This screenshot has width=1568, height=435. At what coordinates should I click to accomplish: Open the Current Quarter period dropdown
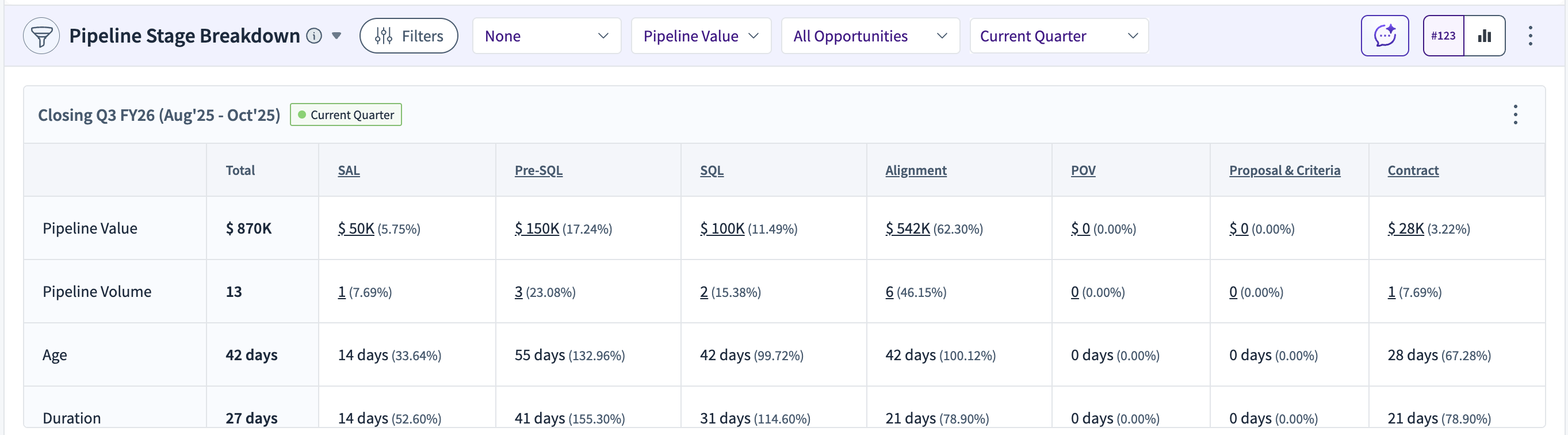point(1058,36)
